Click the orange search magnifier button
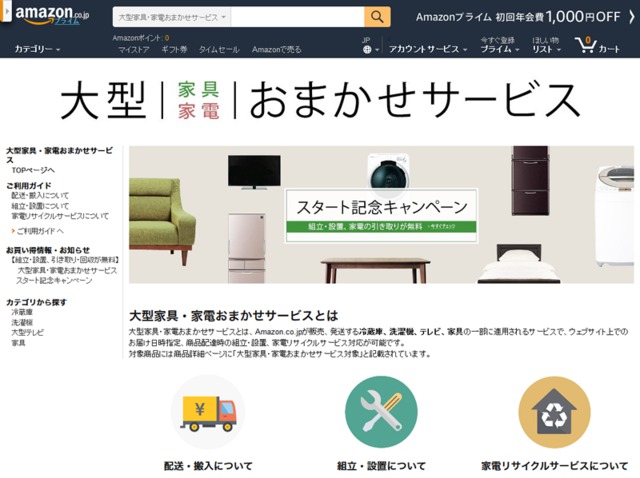Image resolution: width=640 pixels, height=478 pixels. 377,17
